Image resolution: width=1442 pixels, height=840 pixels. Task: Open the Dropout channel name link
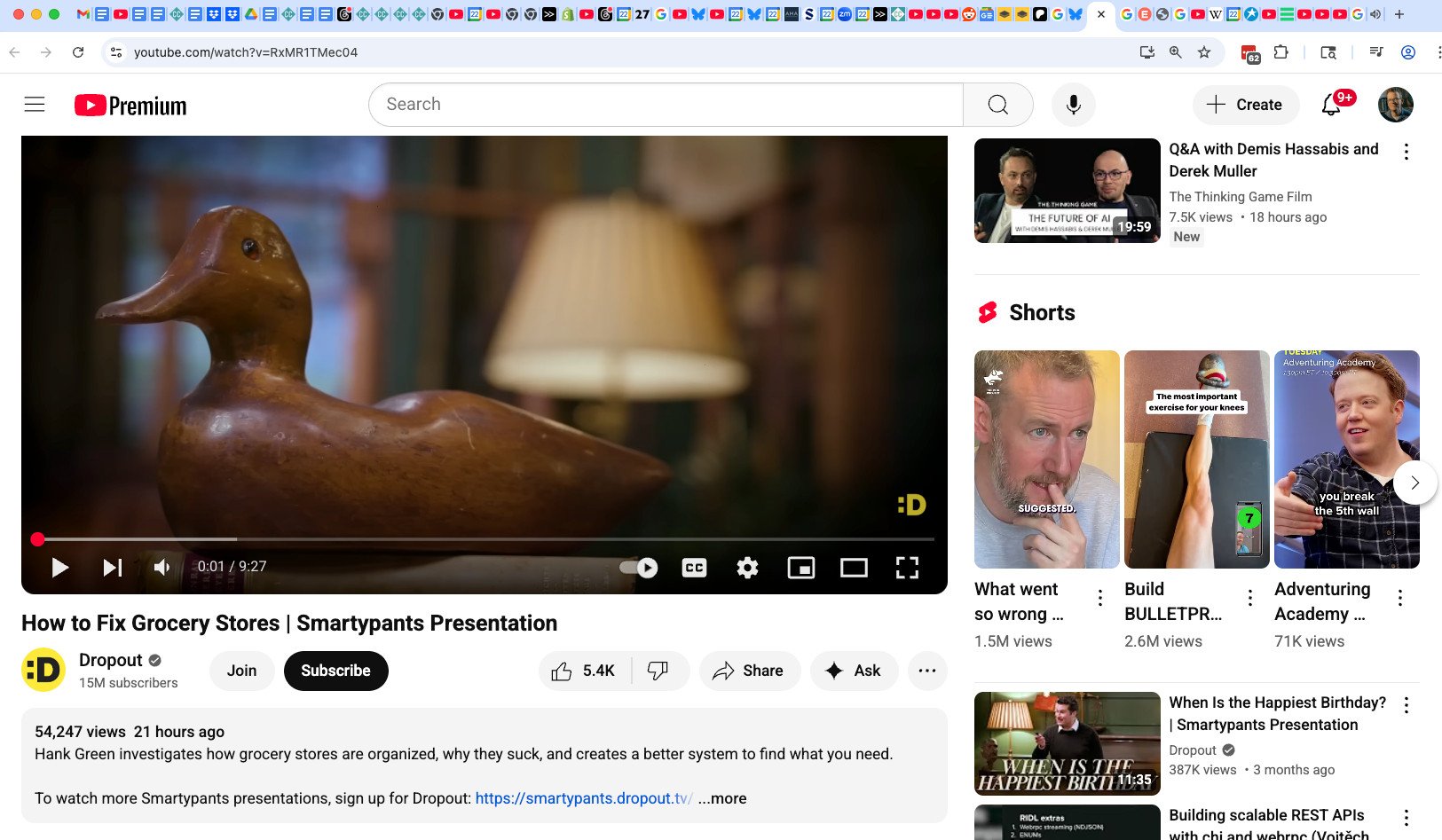click(111, 660)
